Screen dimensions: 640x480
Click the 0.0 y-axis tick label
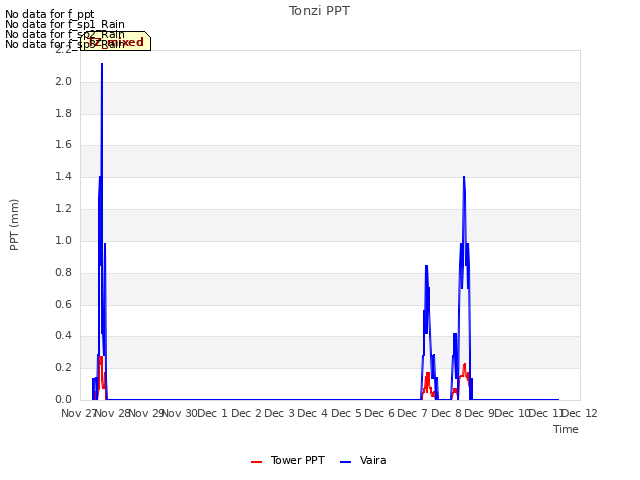coord(63,400)
